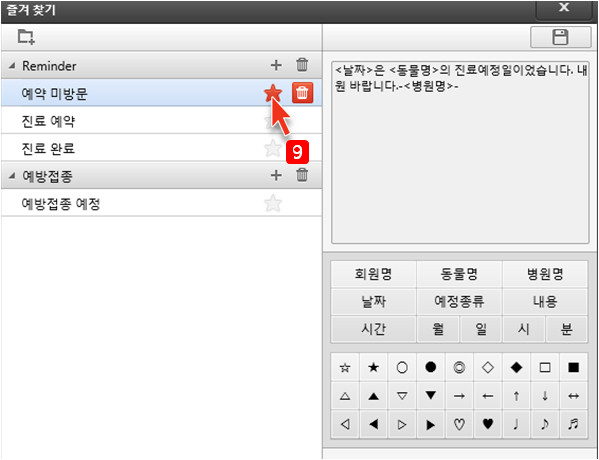
Task: Insert the 예정종류 placeholder
Action: pos(459,302)
